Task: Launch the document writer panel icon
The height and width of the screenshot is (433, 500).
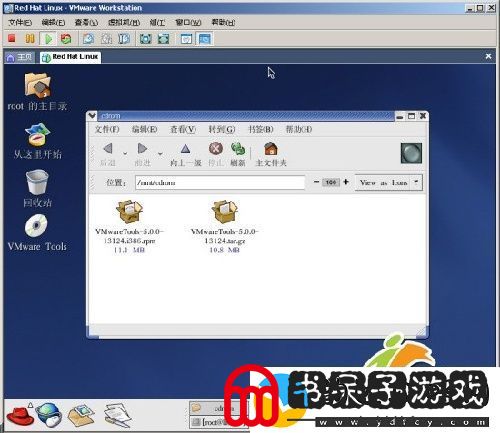Action: [118, 415]
